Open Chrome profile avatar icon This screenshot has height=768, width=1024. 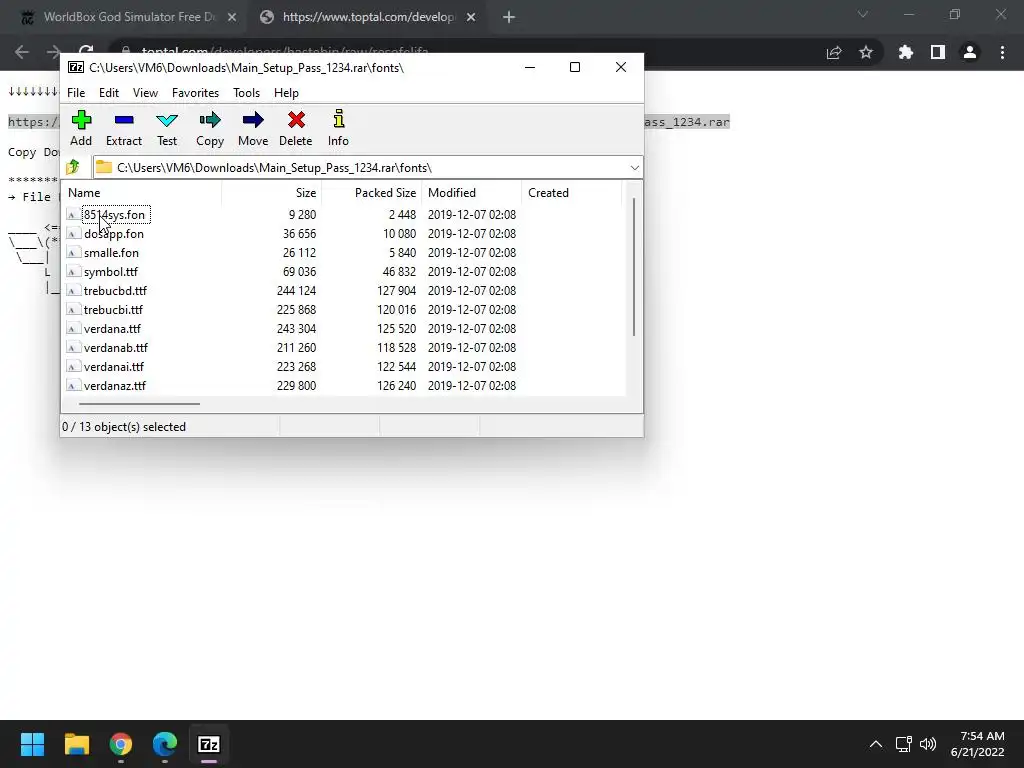[x=970, y=52]
